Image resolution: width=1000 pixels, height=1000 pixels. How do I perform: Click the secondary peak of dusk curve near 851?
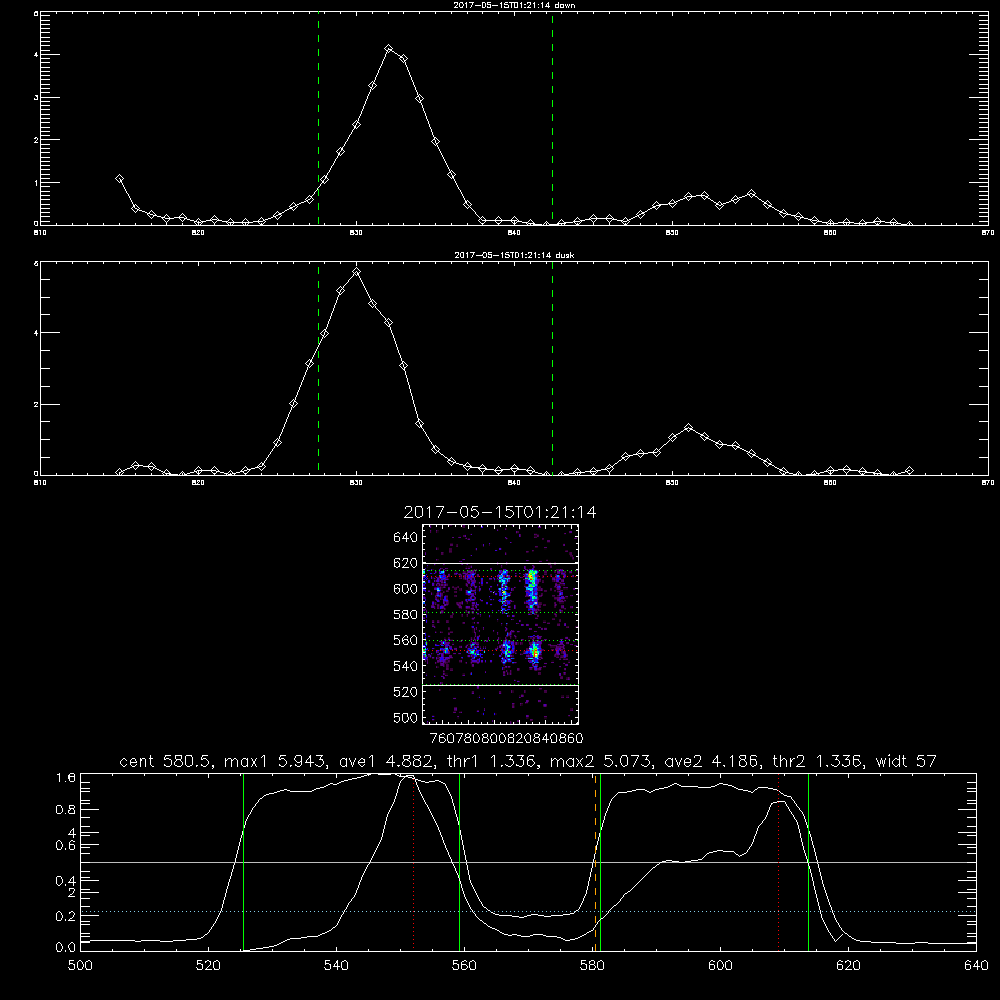688,427
